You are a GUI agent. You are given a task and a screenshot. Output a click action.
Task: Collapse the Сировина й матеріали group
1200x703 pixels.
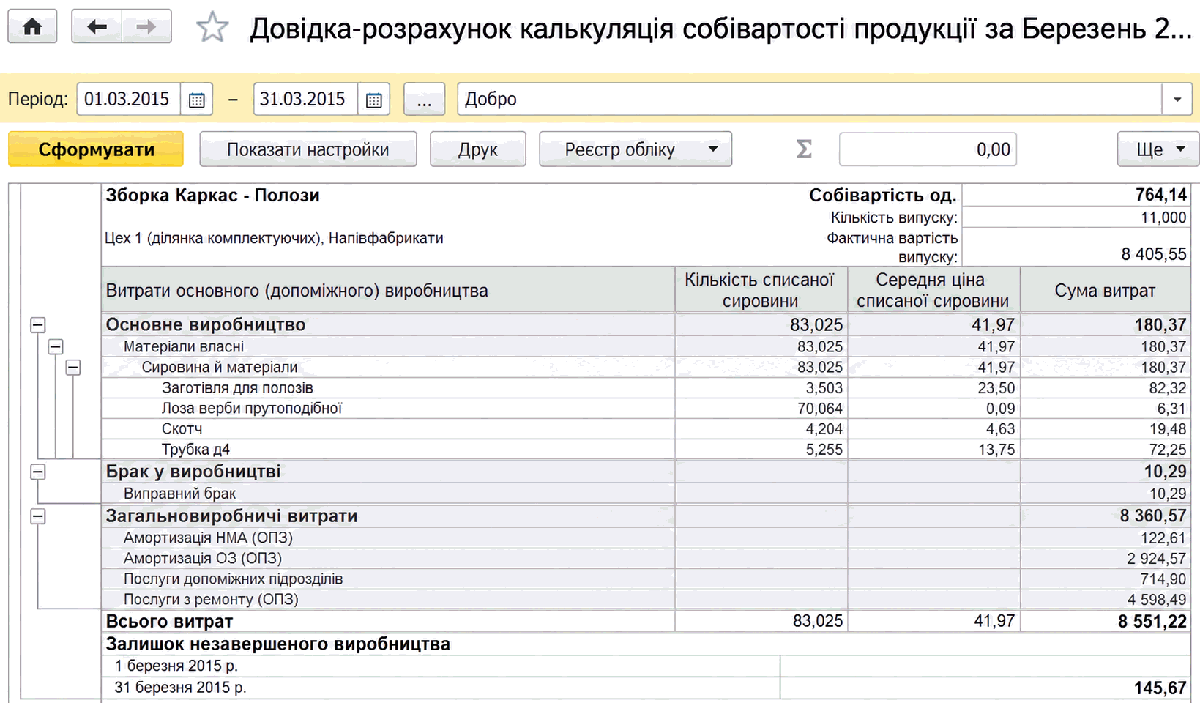(72, 367)
